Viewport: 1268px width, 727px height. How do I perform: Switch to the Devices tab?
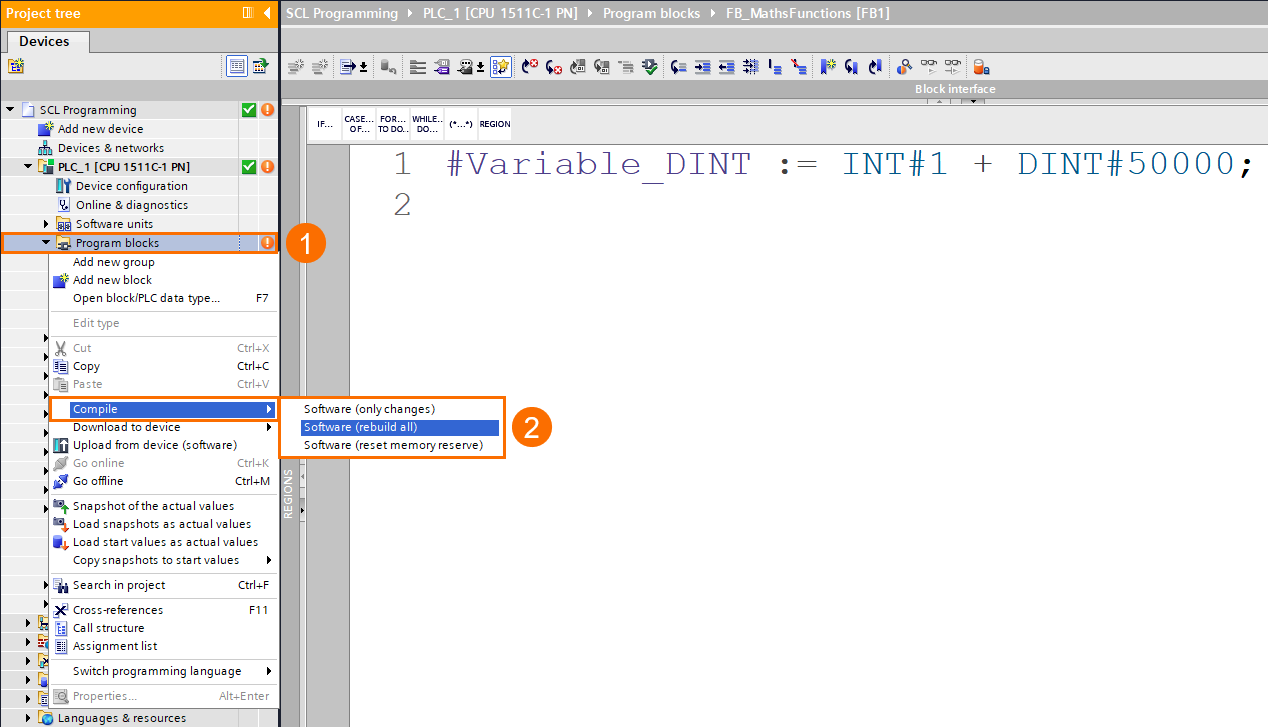46,41
